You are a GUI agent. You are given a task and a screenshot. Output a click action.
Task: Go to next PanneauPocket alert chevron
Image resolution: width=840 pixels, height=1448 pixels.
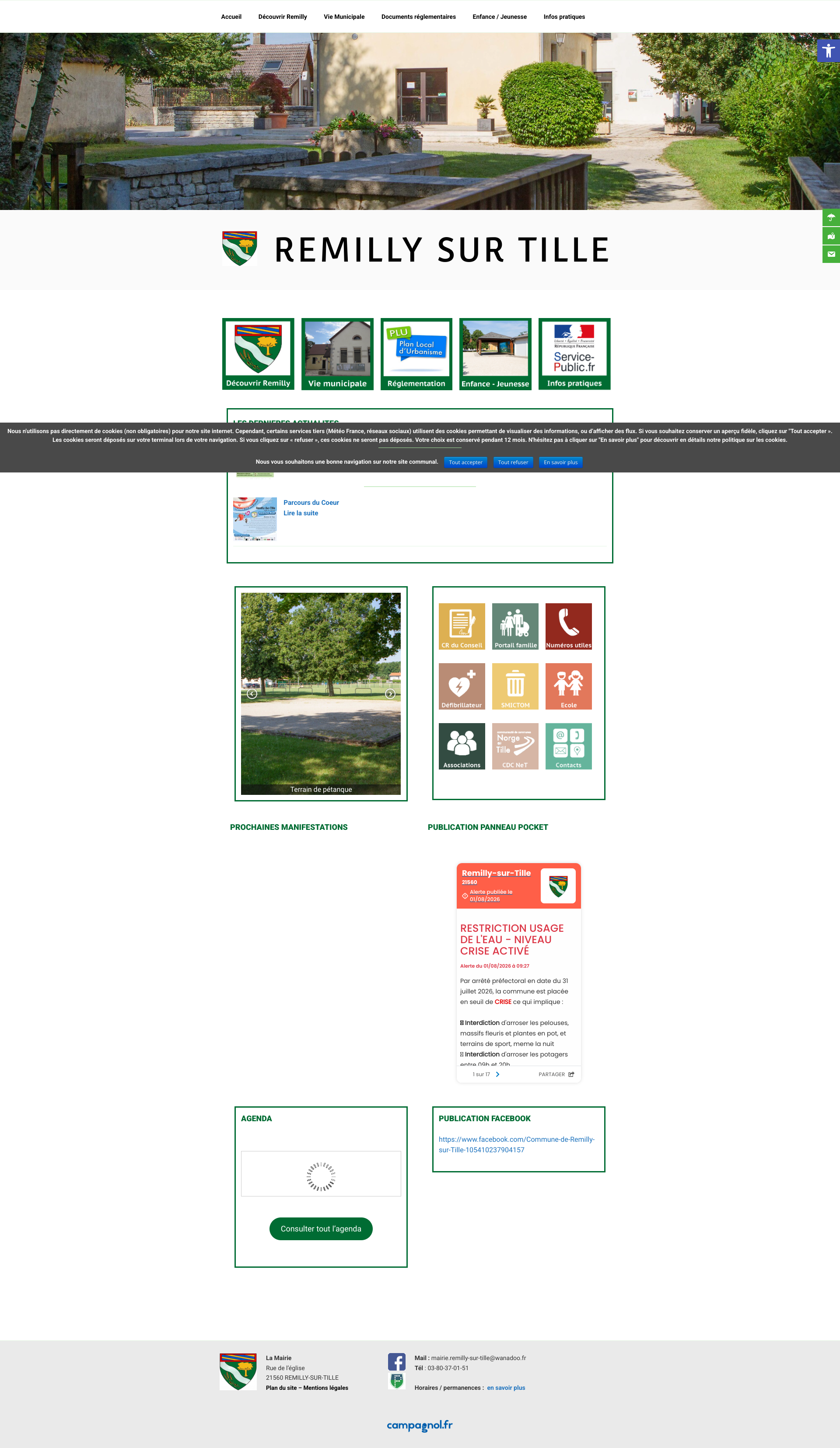pyautogui.click(x=497, y=1074)
